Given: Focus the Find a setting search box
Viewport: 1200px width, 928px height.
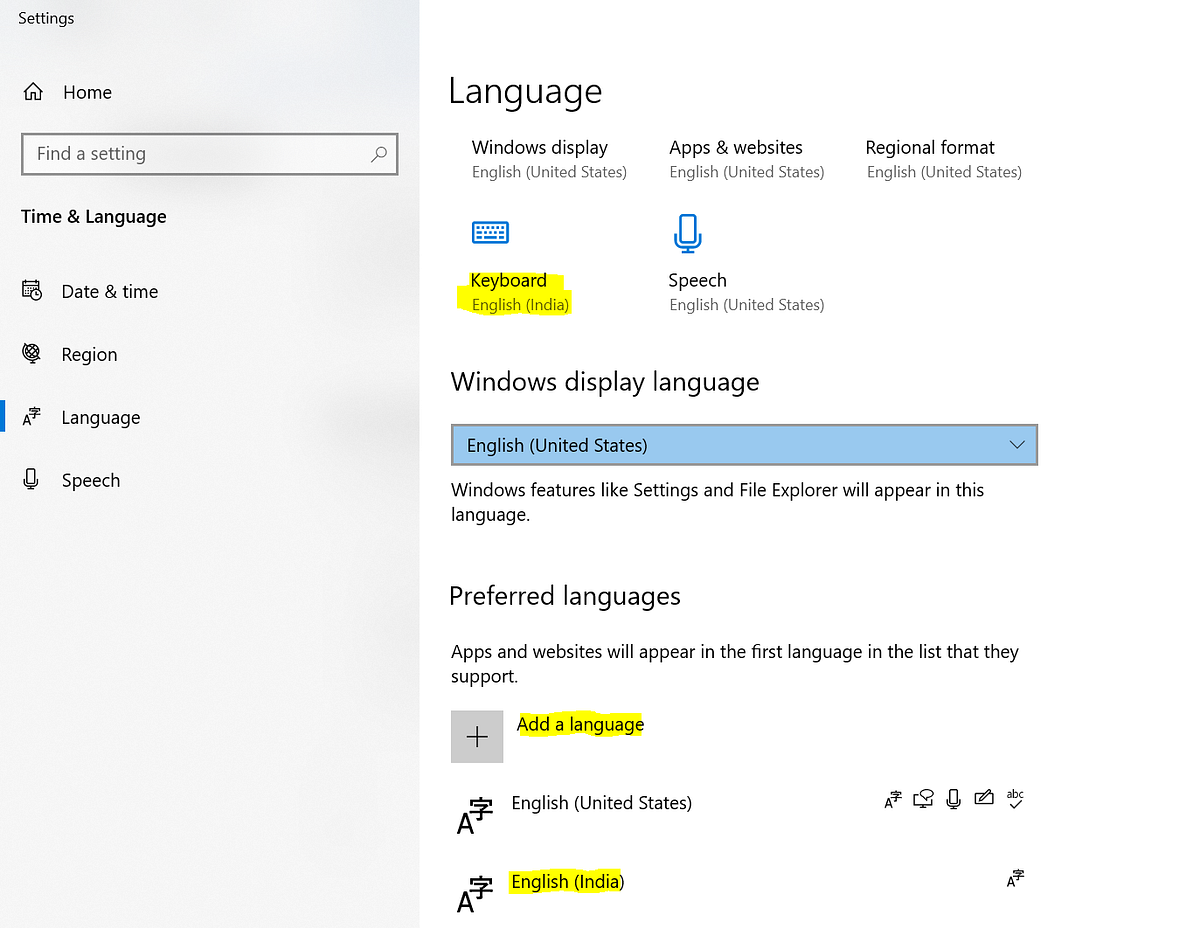Looking at the screenshot, I should pyautogui.click(x=210, y=154).
